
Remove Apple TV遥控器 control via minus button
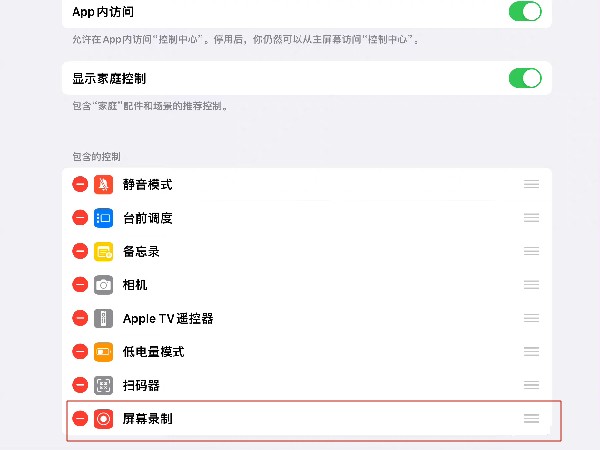[80, 318]
